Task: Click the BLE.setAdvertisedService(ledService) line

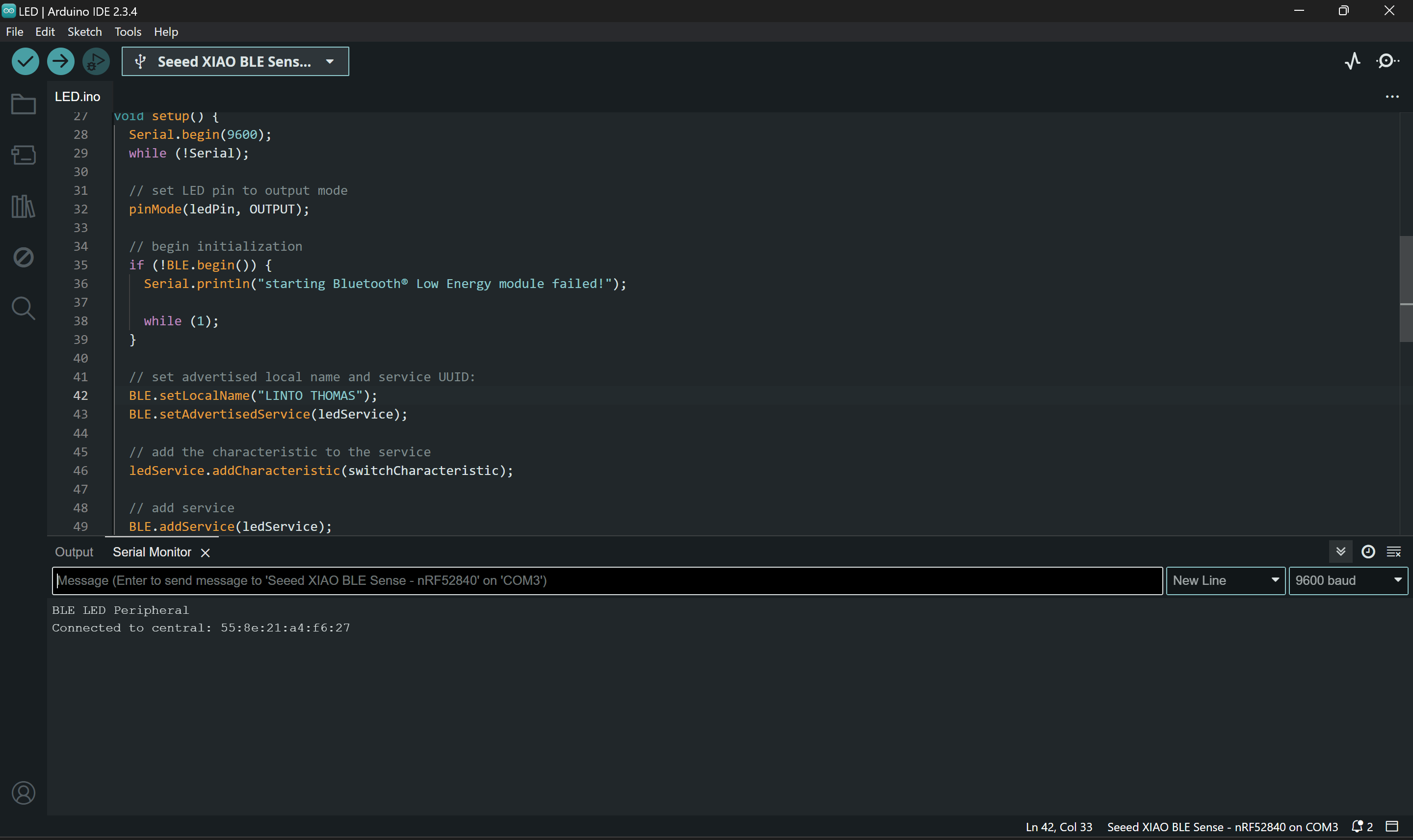Action: (x=268, y=414)
